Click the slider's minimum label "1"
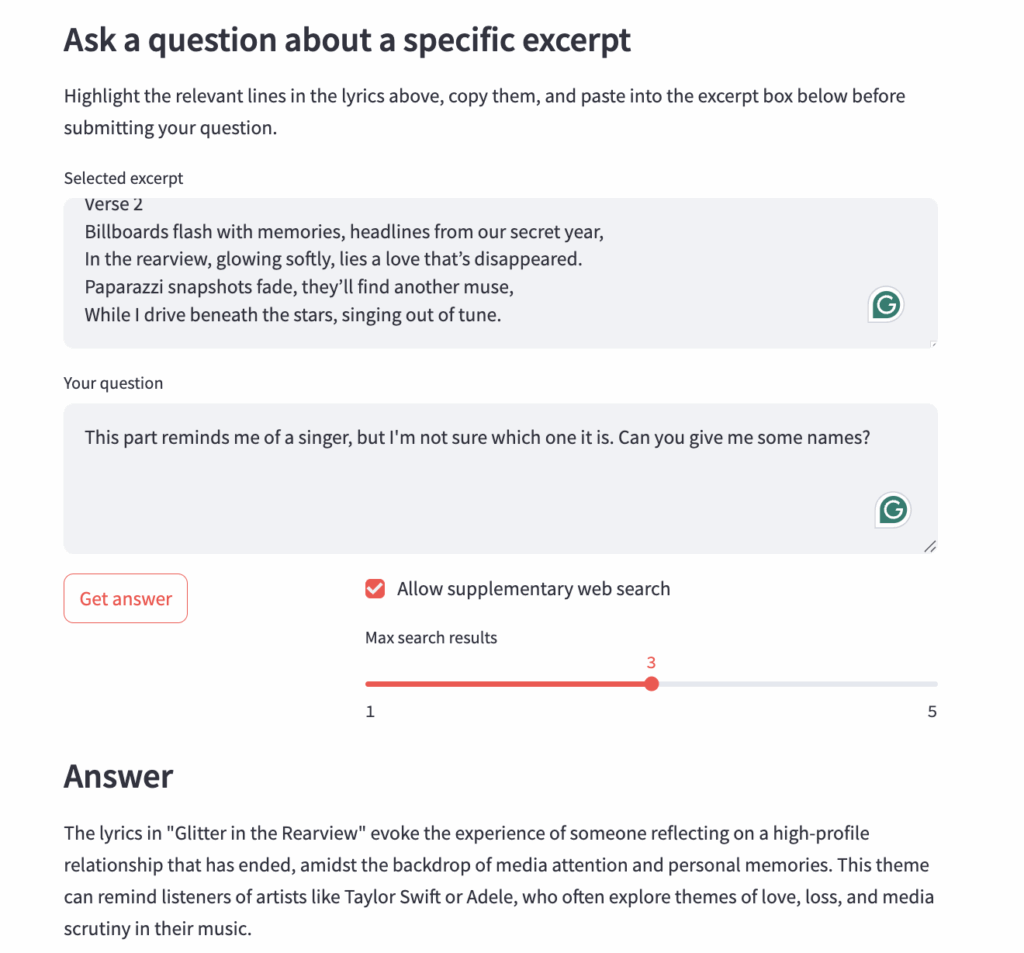The image size is (1024, 953). click(x=370, y=712)
